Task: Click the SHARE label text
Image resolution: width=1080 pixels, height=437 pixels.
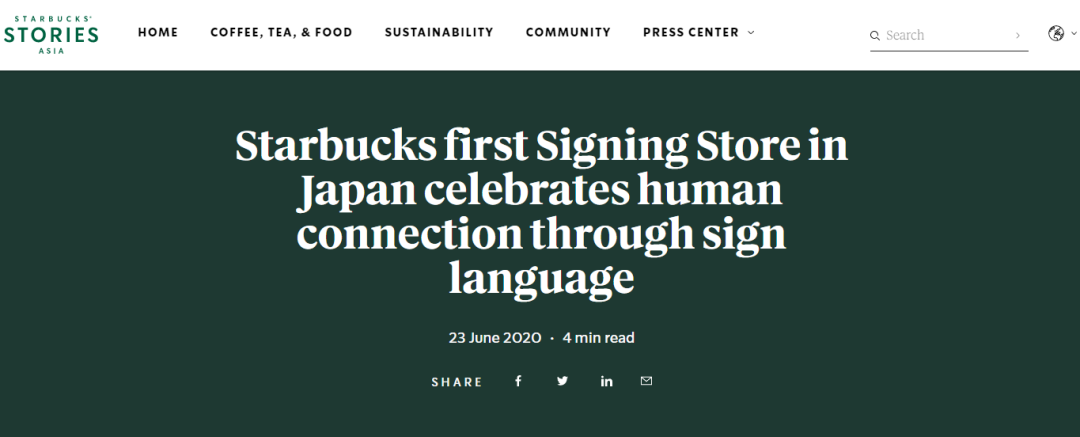Action: 457,382
